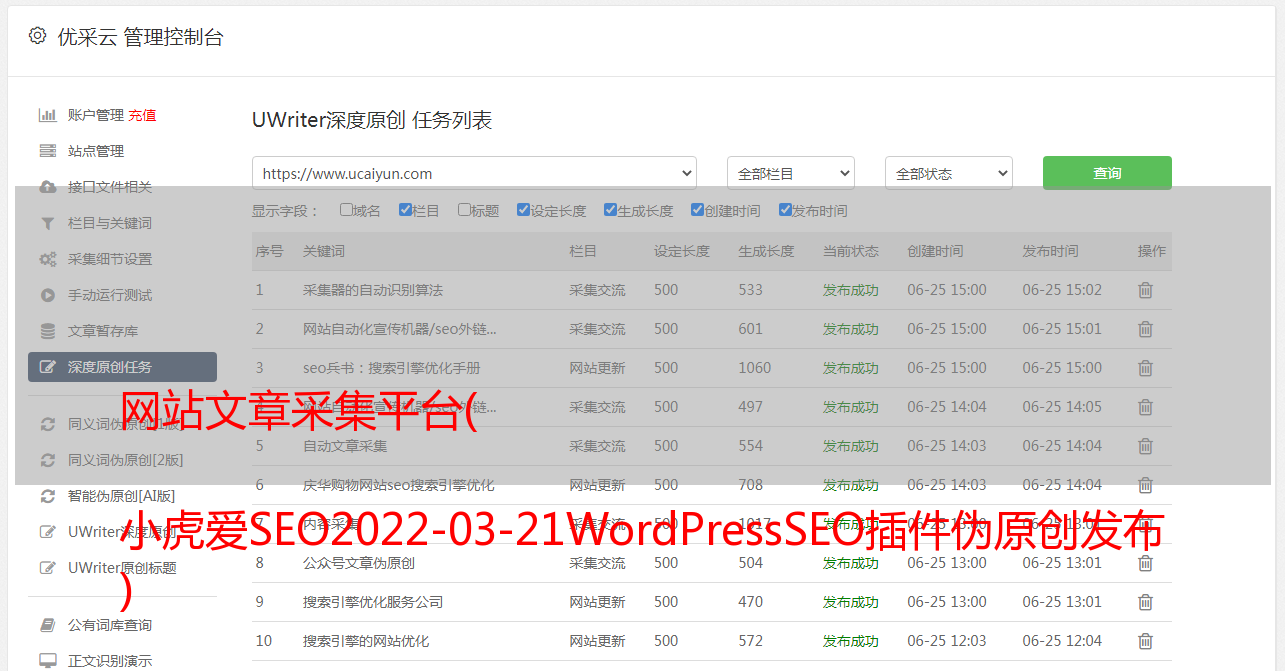Open UWriter原创标题 in the sidebar
Viewport: 1285px width, 671px height.
click(122, 568)
